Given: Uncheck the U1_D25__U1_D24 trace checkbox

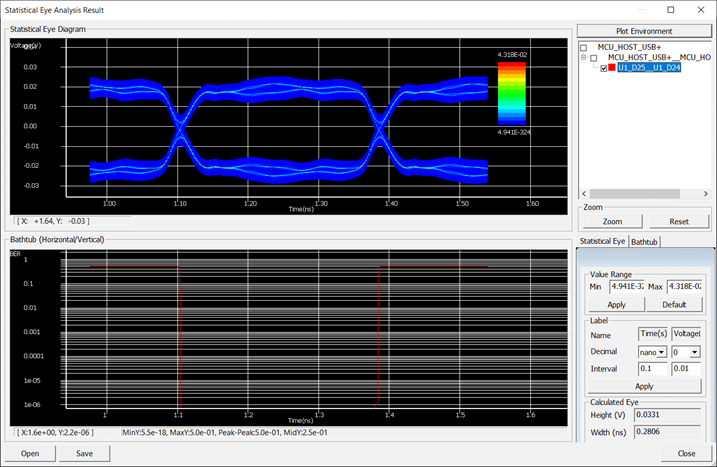Looking at the screenshot, I should [x=603, y=69].
